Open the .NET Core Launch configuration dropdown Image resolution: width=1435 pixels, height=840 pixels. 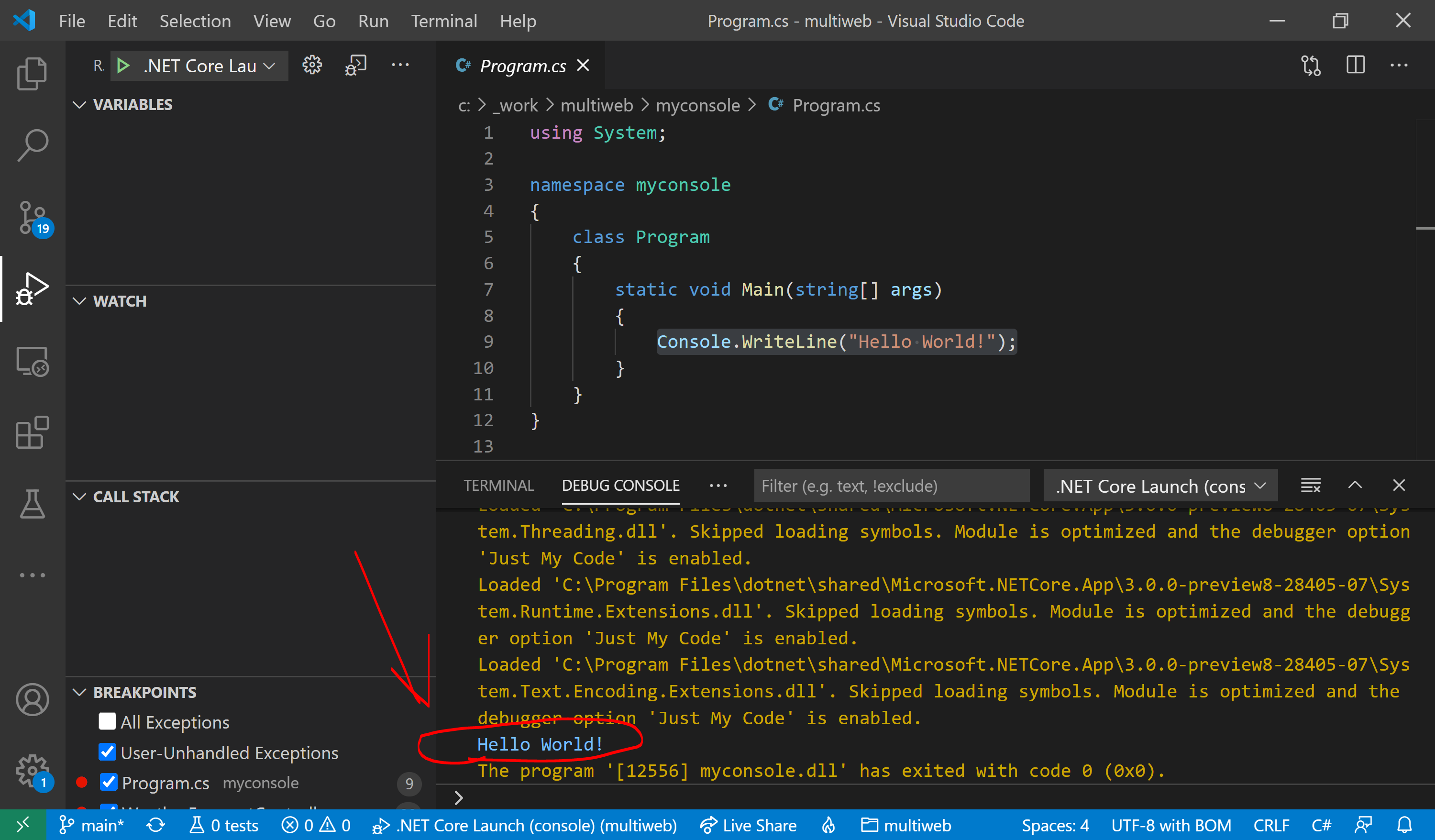(209, 66)
